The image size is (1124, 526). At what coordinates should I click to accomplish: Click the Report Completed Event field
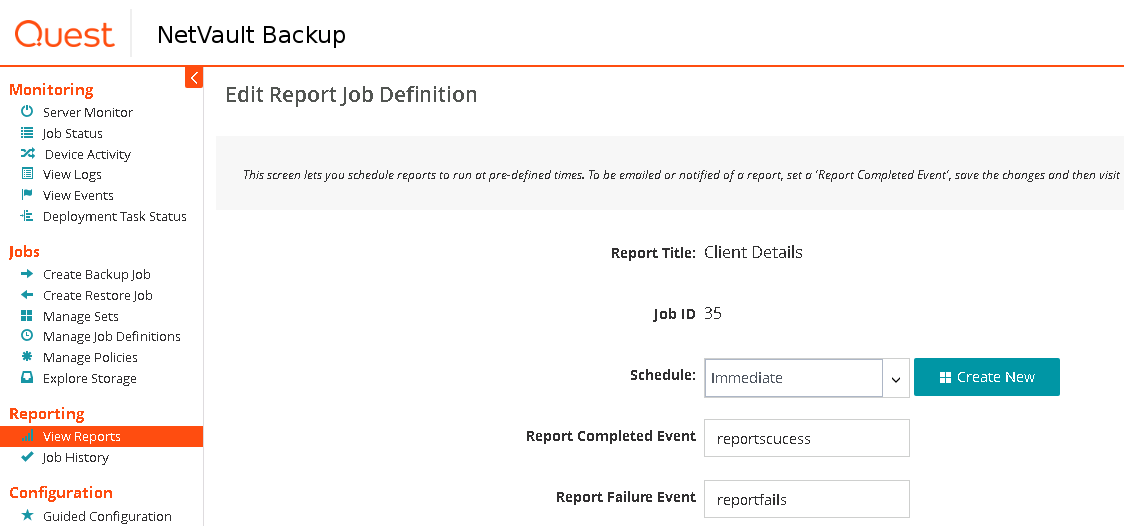tap(806, 438)
